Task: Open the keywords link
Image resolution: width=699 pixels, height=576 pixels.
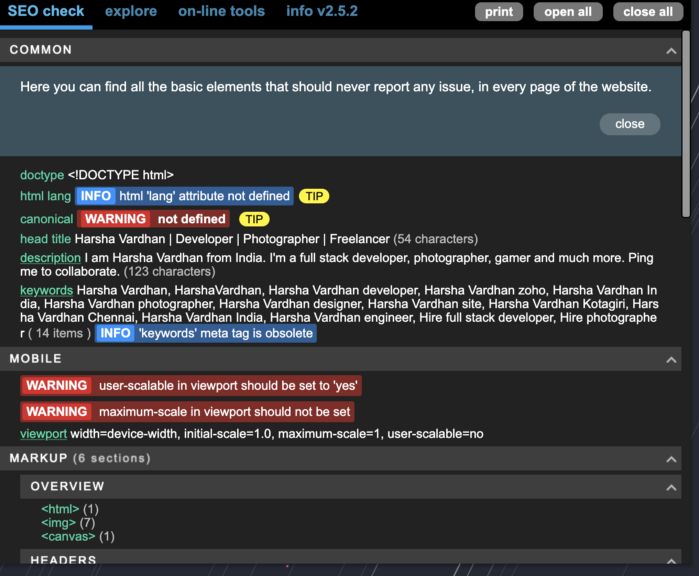Action: pyautogui.click(x=46, y=290)
